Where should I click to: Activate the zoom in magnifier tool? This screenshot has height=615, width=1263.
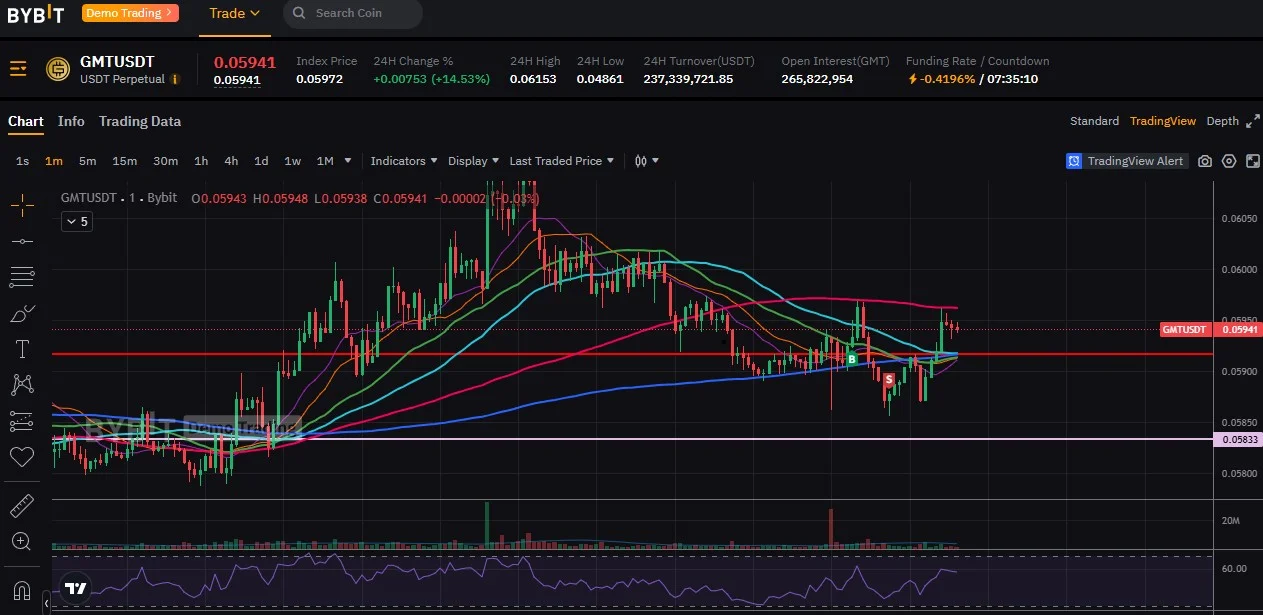click(x=22, y=541)
